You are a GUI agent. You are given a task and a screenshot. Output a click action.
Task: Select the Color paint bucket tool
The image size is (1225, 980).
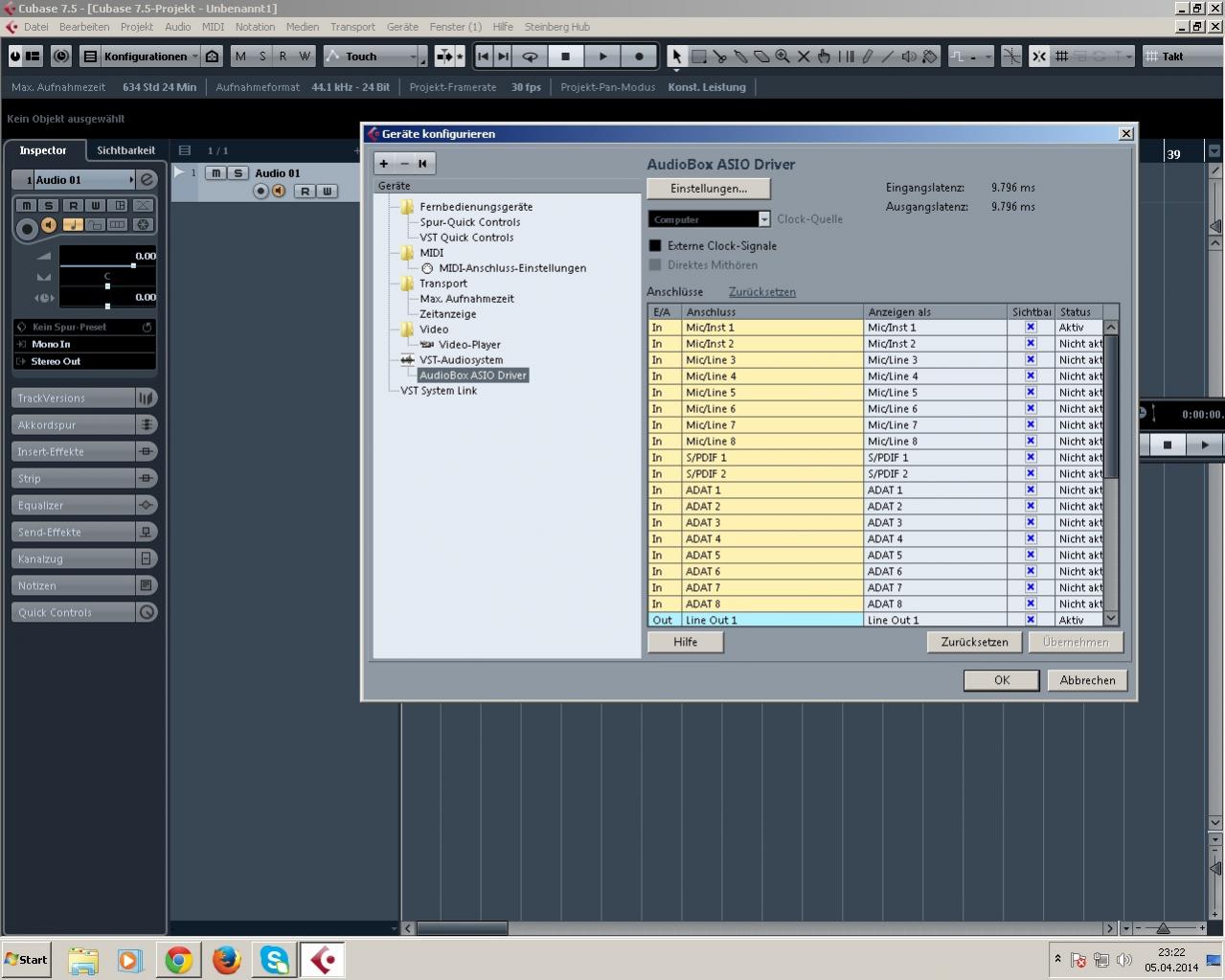point(929,57)
